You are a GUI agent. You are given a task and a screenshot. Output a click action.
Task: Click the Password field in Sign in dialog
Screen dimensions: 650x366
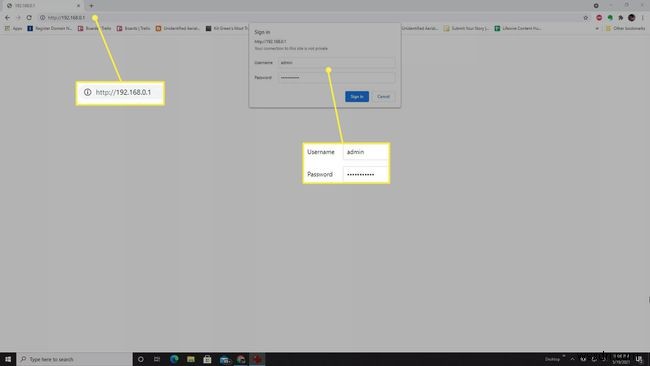point(336,78)
